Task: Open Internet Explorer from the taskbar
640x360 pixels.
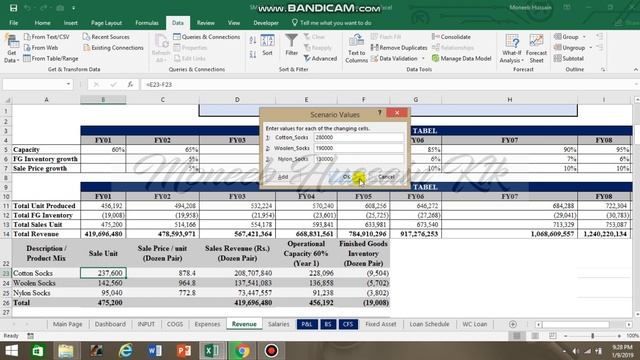Action: coord(126,351)
